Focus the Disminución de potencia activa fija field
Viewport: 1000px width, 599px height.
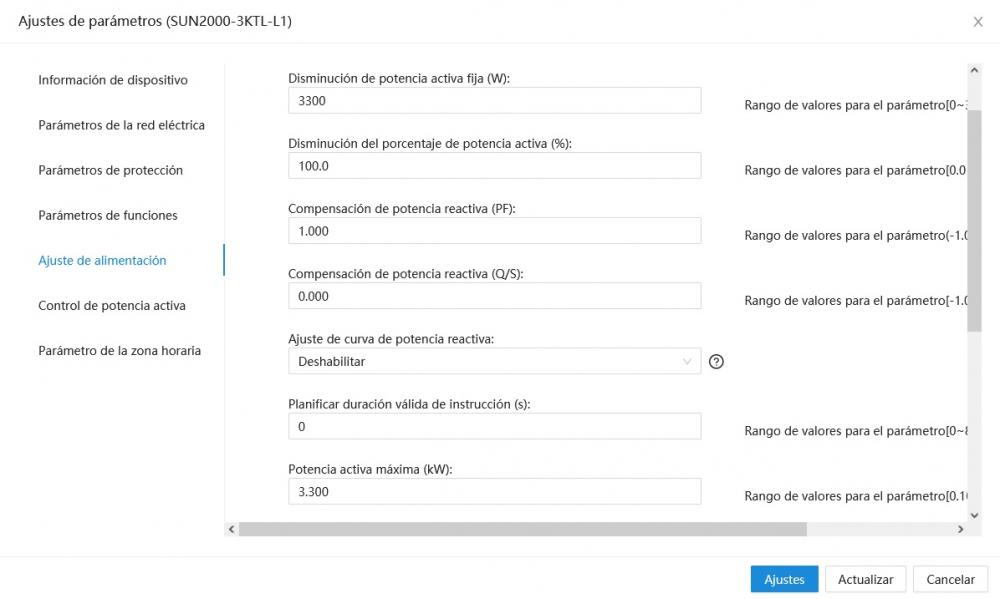(494, 101)
